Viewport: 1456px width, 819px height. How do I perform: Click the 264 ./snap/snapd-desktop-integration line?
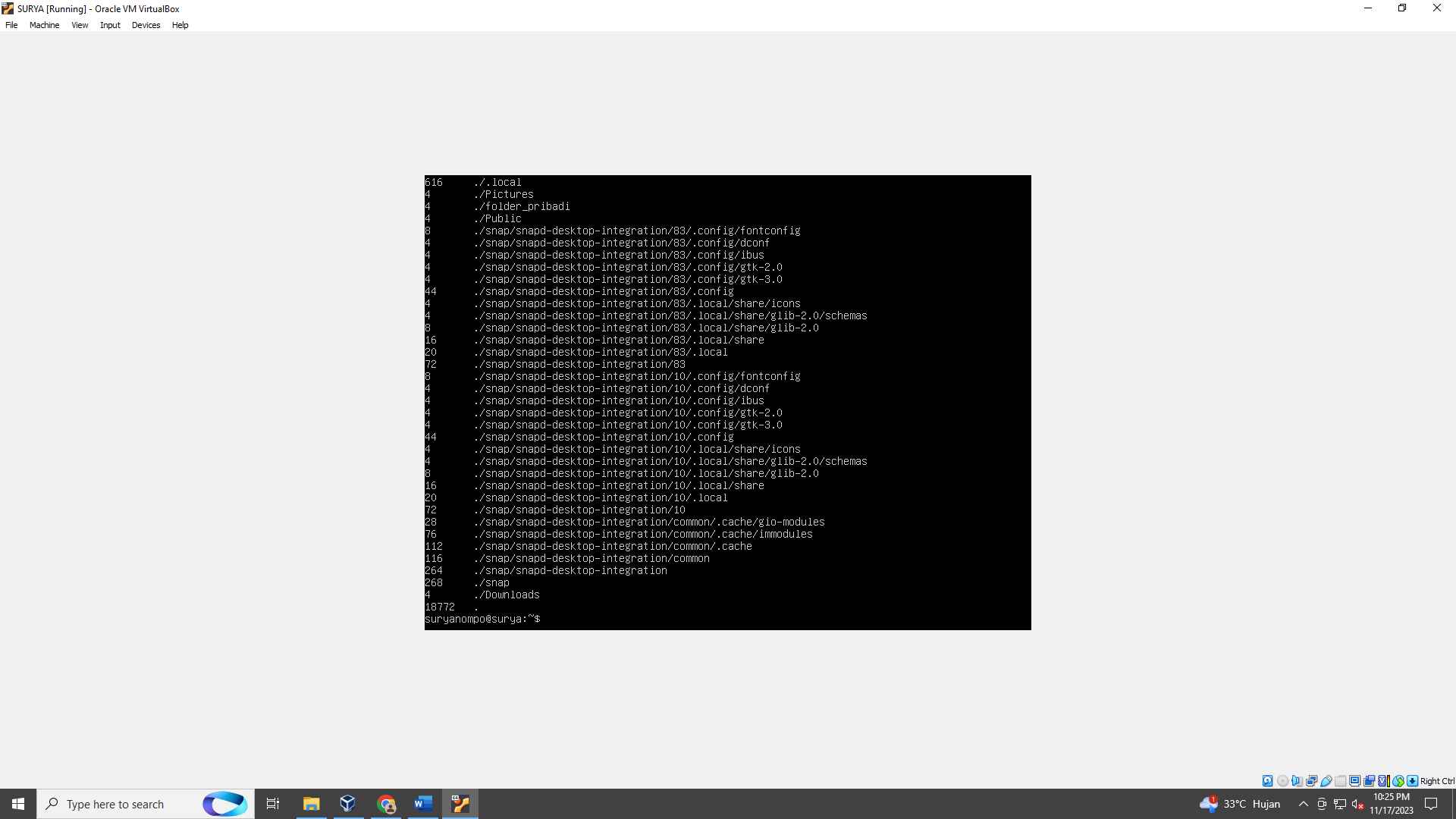point(546,570)
